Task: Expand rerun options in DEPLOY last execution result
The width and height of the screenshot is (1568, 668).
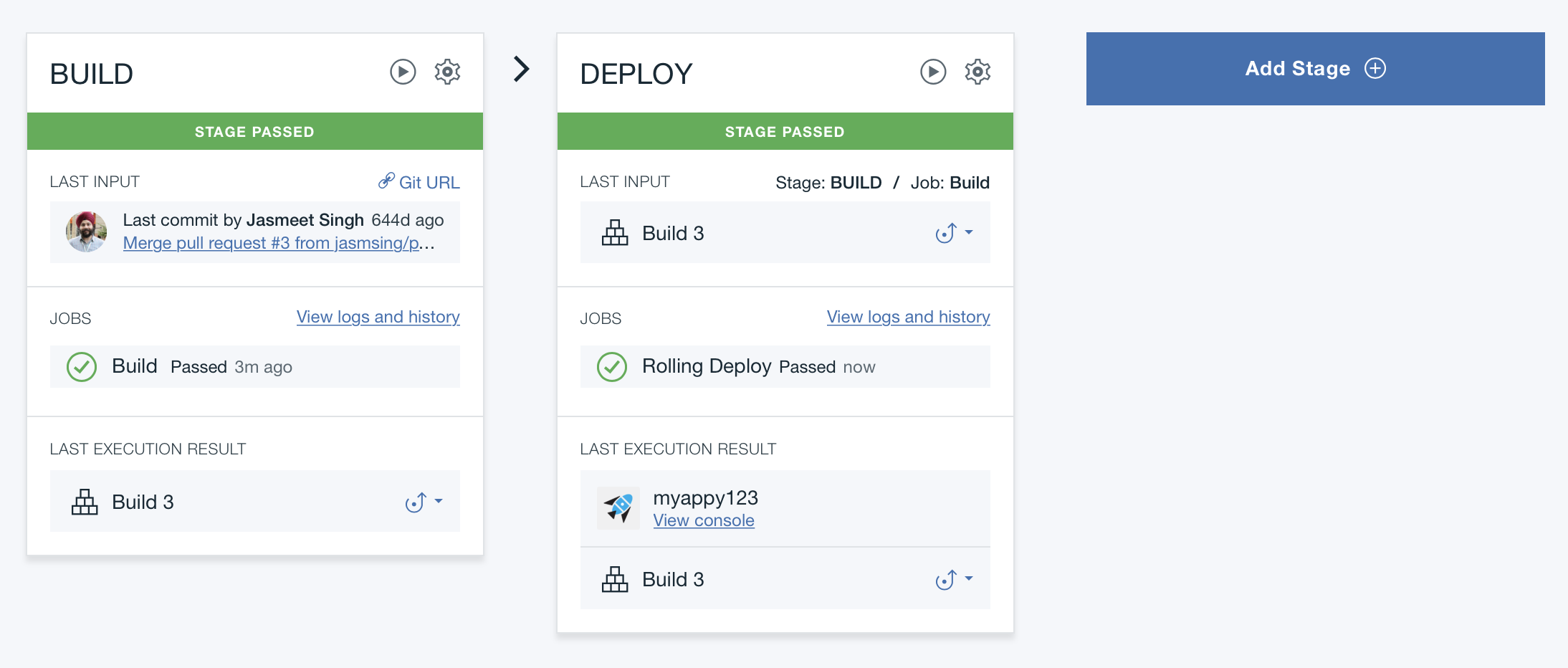Action: click(956, 579)
